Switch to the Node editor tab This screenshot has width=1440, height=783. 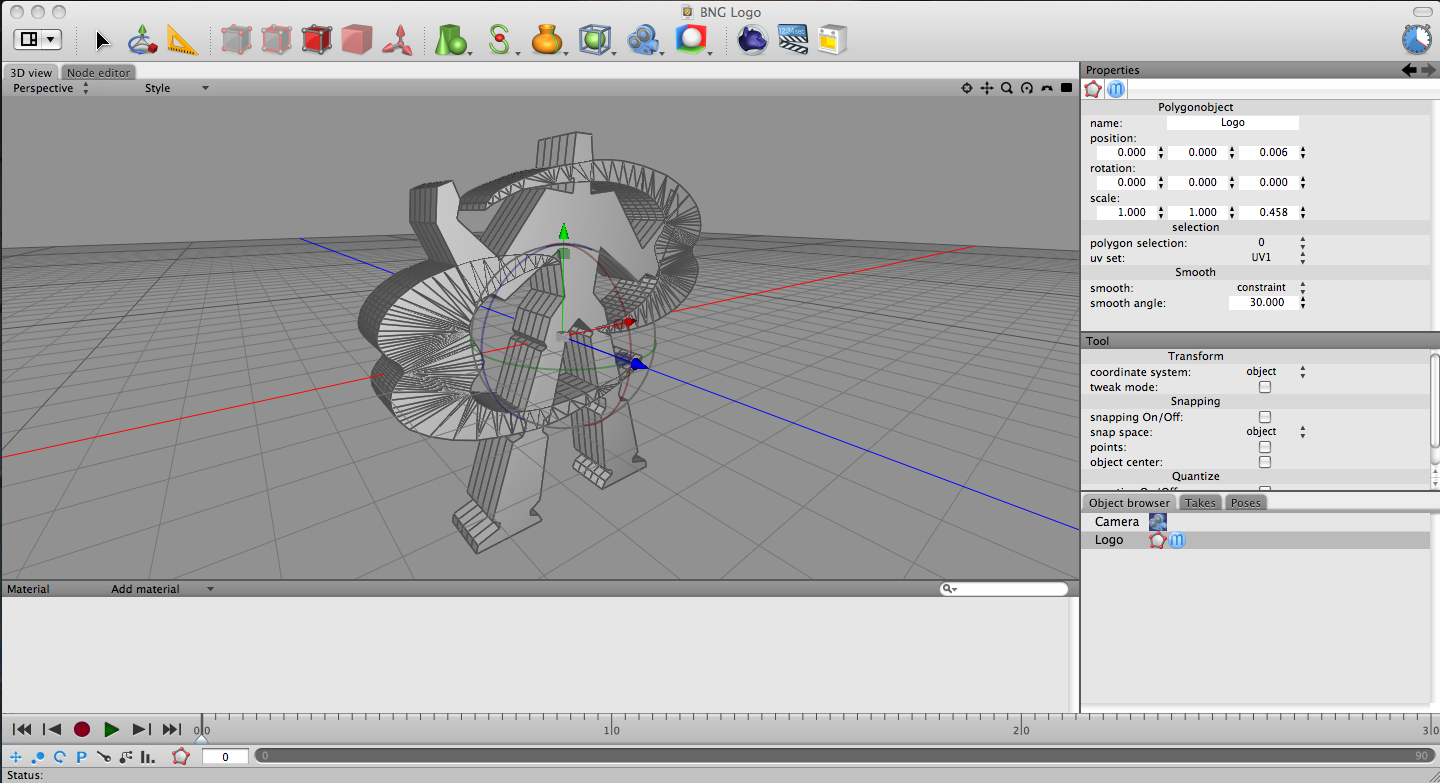[98, 73]
